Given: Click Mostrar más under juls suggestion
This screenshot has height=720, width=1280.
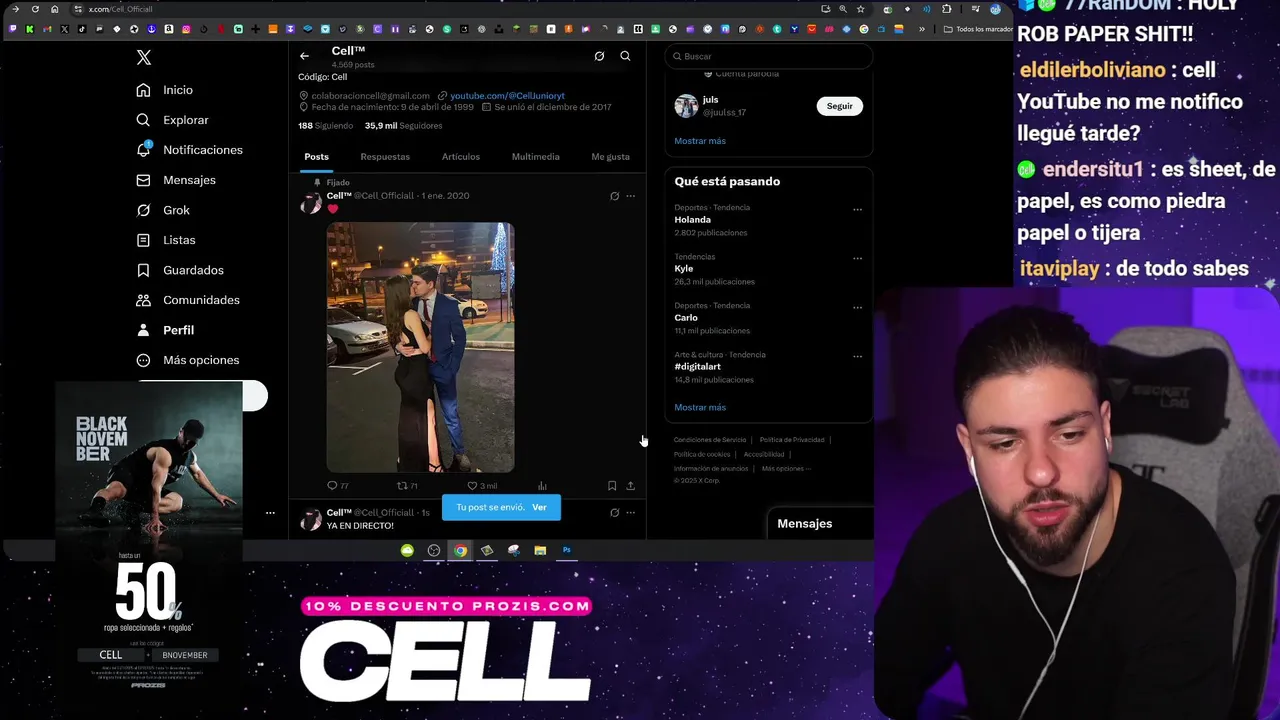Looking at the screenshot, I should coord(700,141).
